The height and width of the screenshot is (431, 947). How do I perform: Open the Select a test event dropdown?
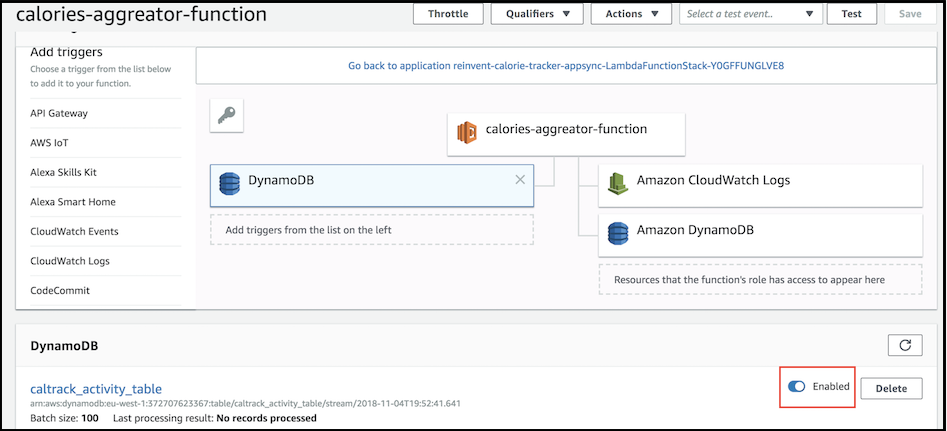pyautogui.click(x=751, y=14)
